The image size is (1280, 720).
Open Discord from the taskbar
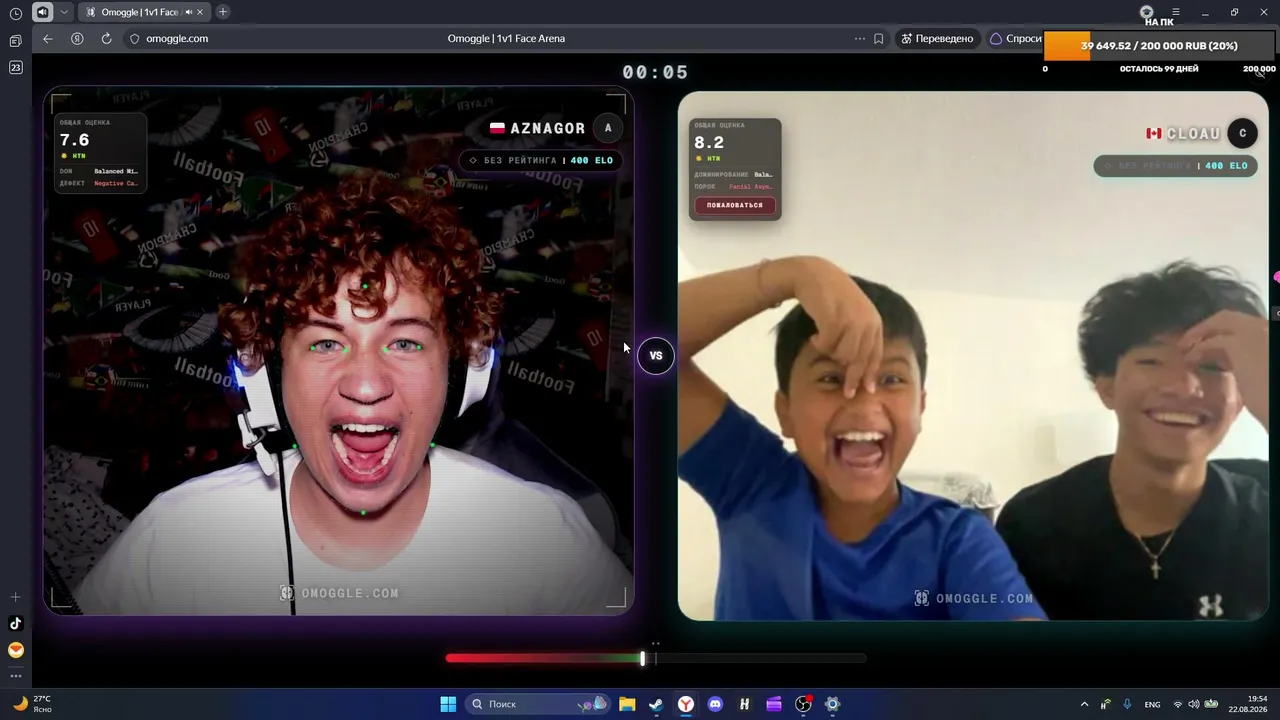click(x=715, y=704)
